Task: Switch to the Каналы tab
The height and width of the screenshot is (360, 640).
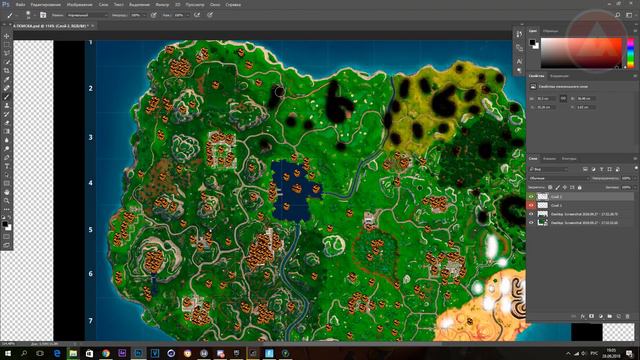Action: [x=549, y=158]
